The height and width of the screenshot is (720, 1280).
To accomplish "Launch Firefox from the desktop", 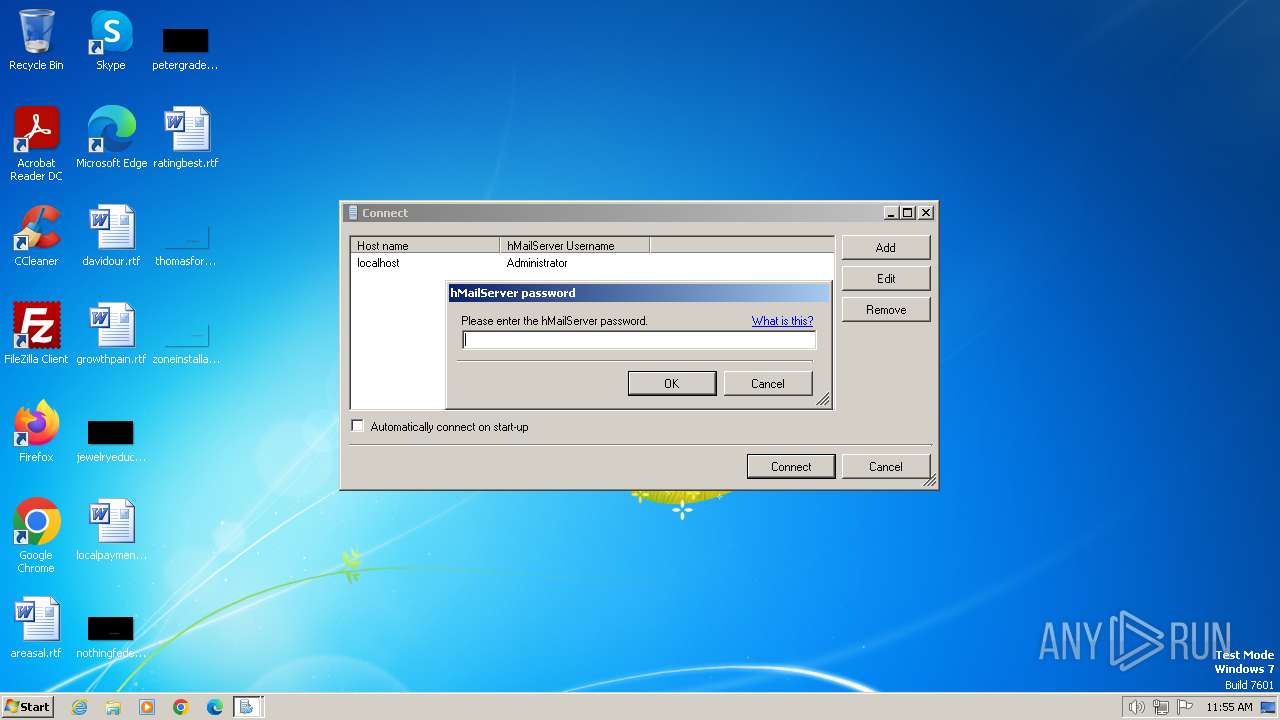I will pos(36,432).
